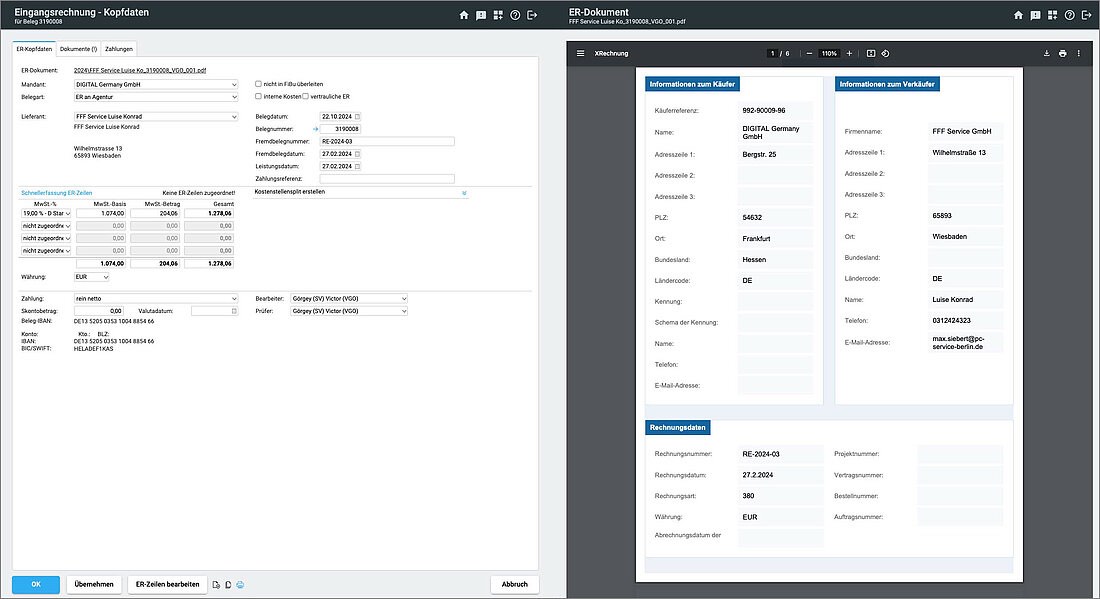Open the 19,00 % MwSt dropdown
The height and width of the screenshot is (599, 1100).
(x=46, y=213)
